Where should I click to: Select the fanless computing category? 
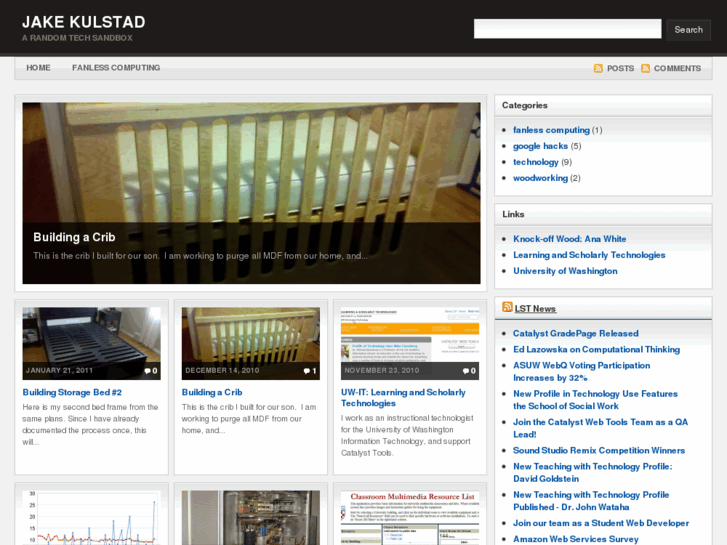click(551, 130)
